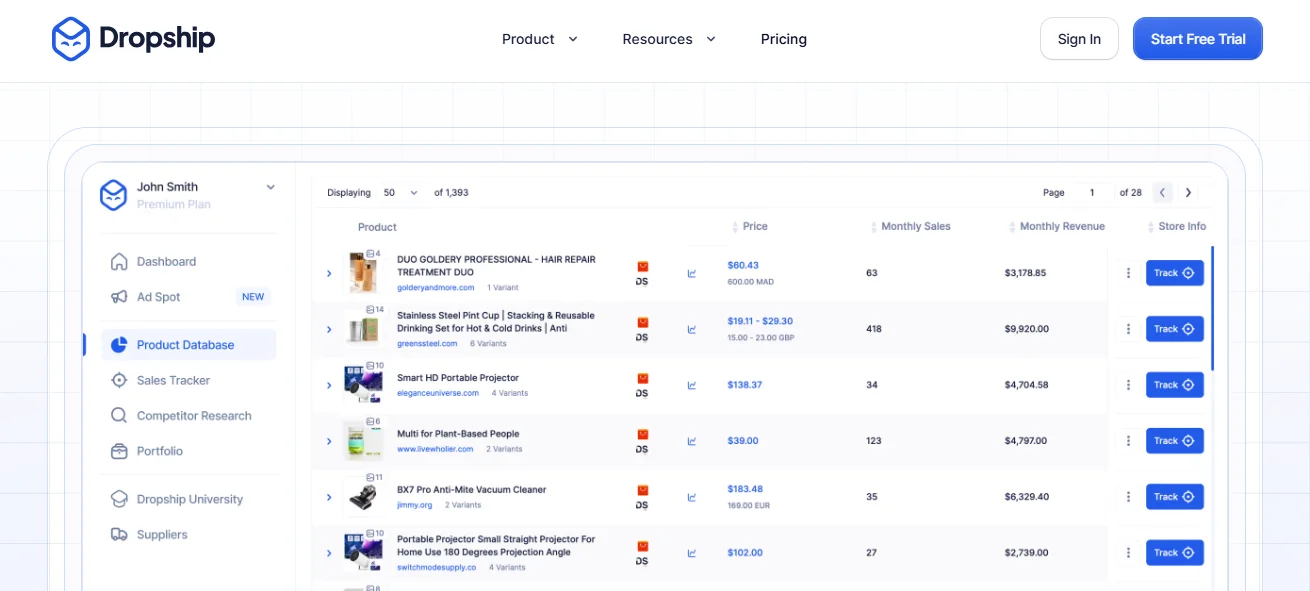Expand the Multi for Plant-Based People row
Image resolution: width=1310 pixels, height=591 pixels.
point(329,440)
